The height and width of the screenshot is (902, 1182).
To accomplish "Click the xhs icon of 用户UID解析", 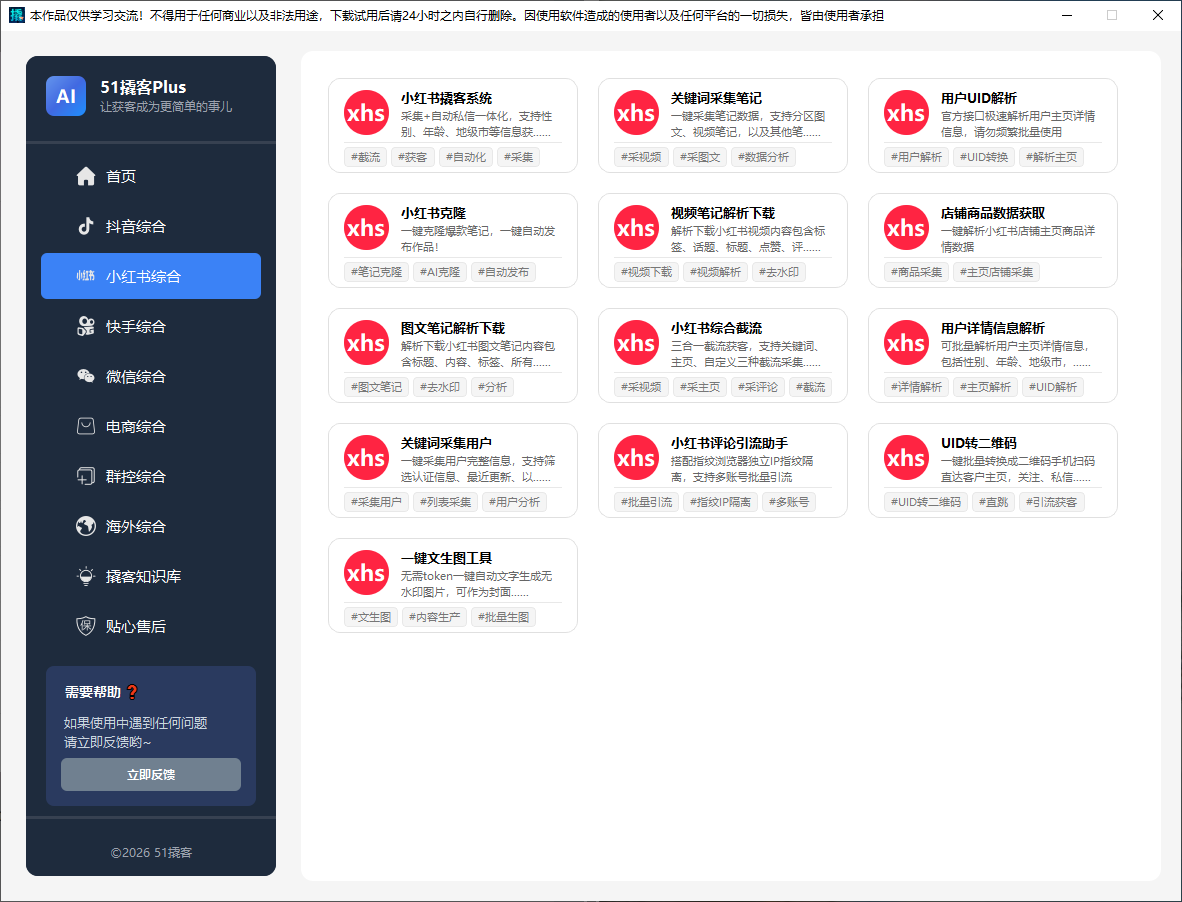I will point(905,113).
